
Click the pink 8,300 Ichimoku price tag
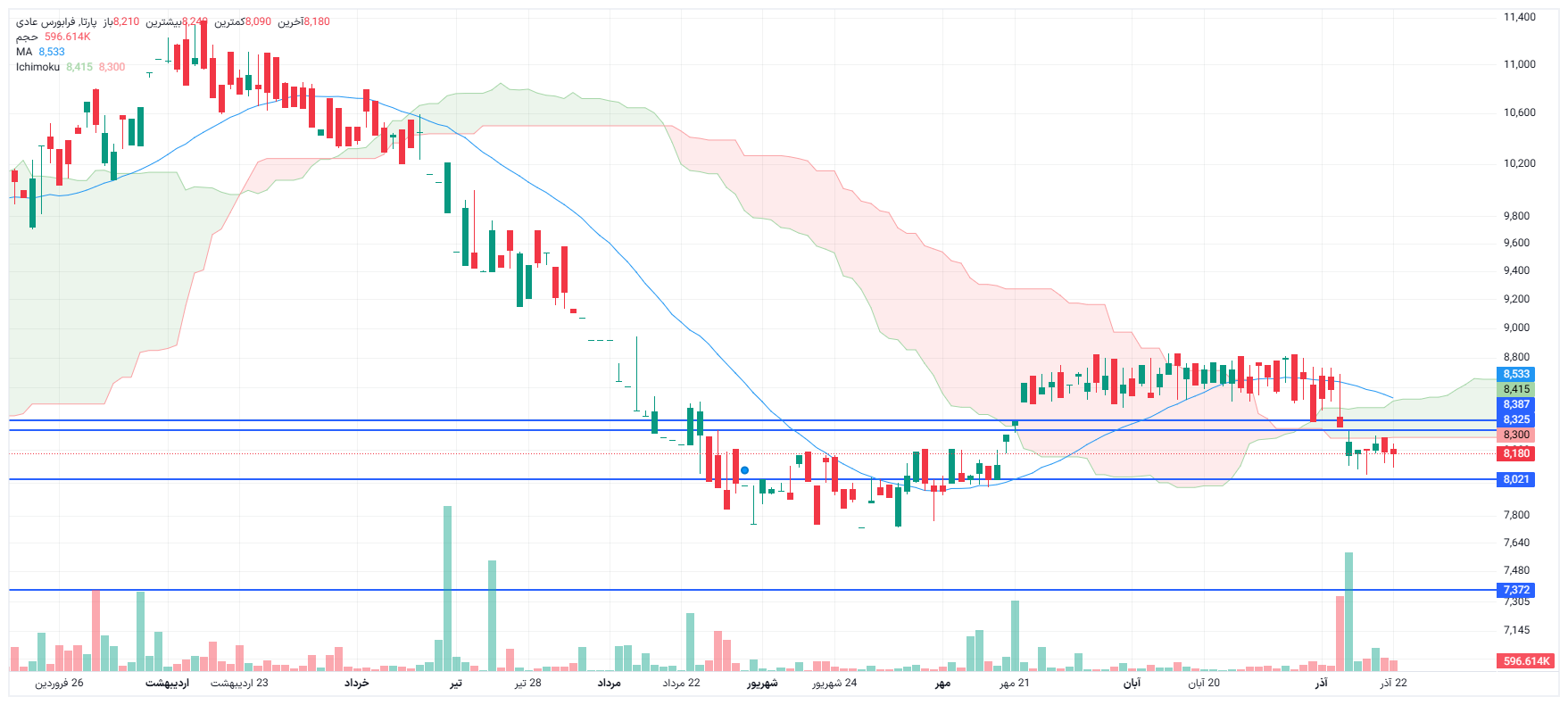click(1515, 435)
